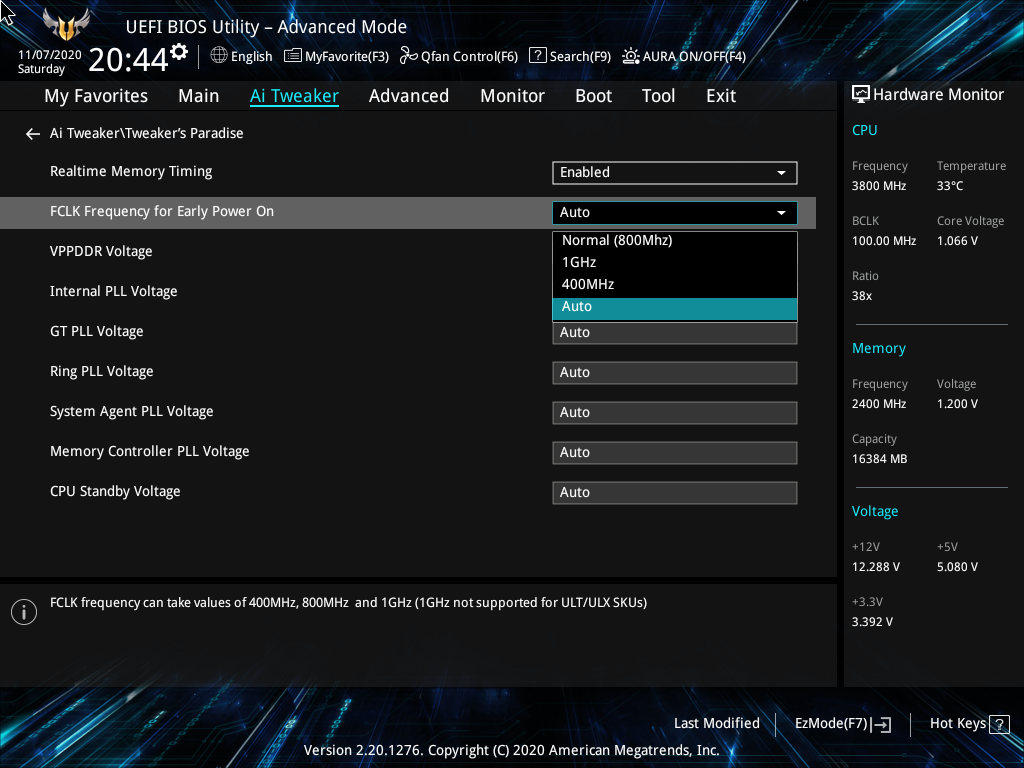Click the Memory voltage 1.200 V value
1024x768 pixels.
(957, 404)
